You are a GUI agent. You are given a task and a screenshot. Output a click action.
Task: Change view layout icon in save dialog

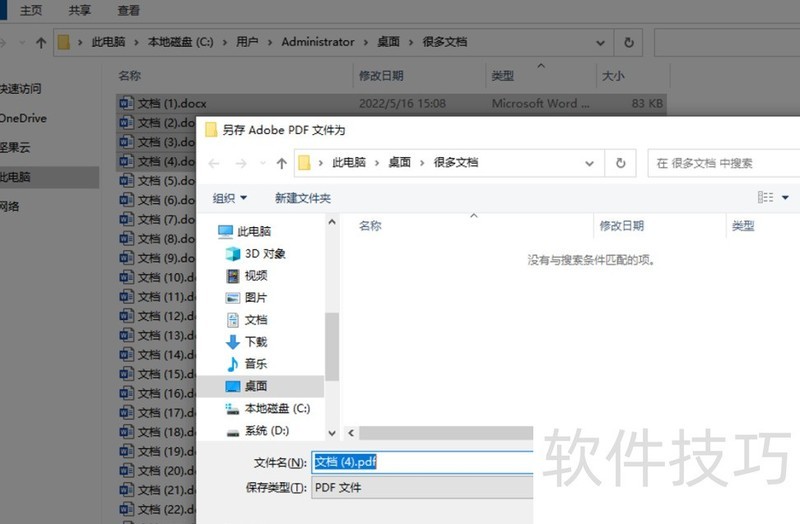pyautogui.click(x=765, y=197)
